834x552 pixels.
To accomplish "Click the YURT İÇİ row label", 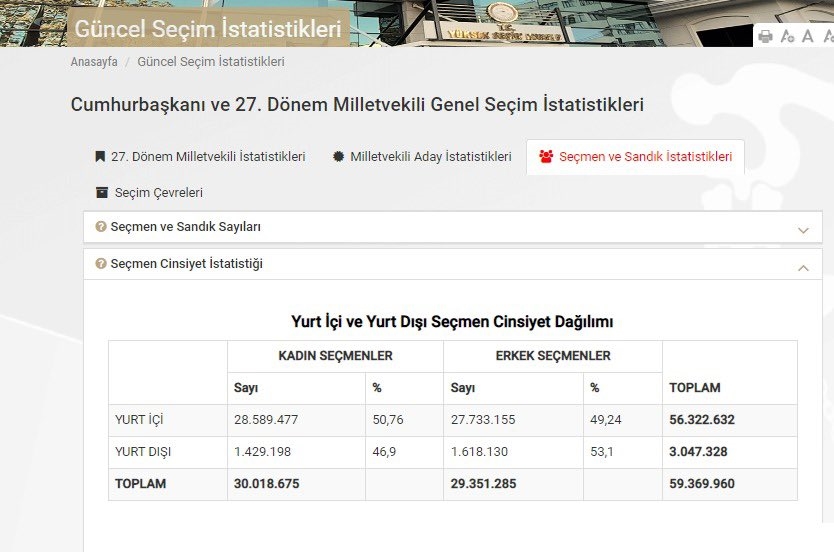I will (x=139, y=420).
